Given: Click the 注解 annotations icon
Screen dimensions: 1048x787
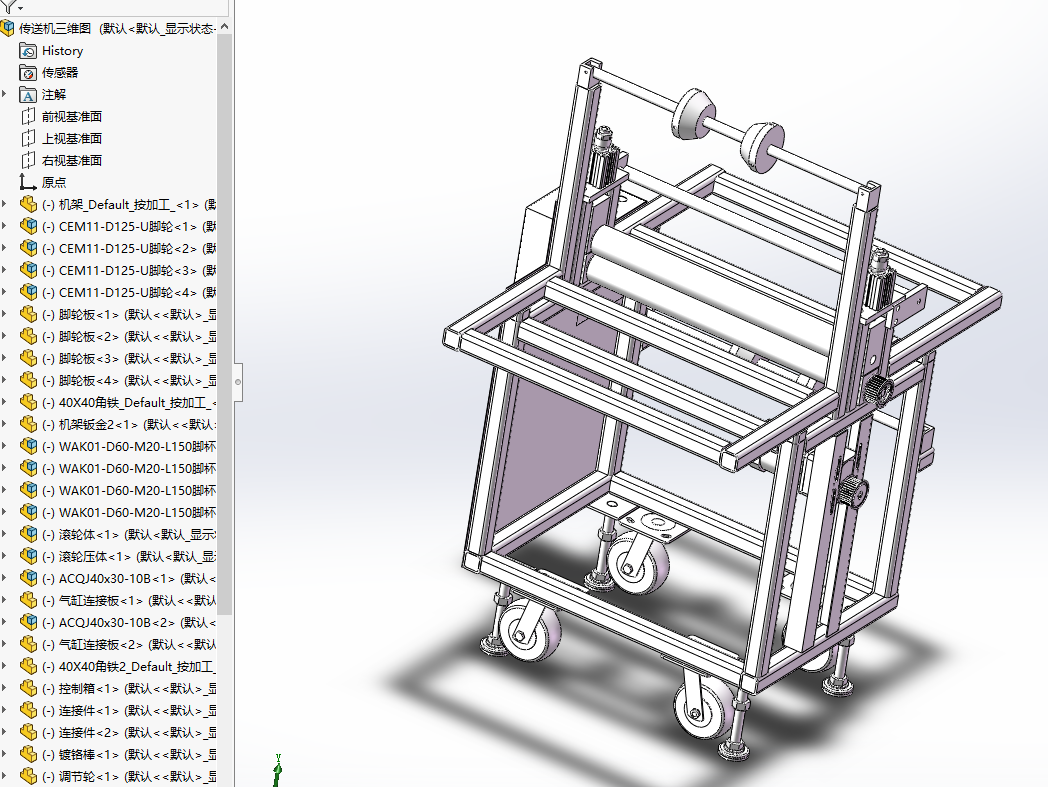Looking at the screenshot, I should pos(28,95).
